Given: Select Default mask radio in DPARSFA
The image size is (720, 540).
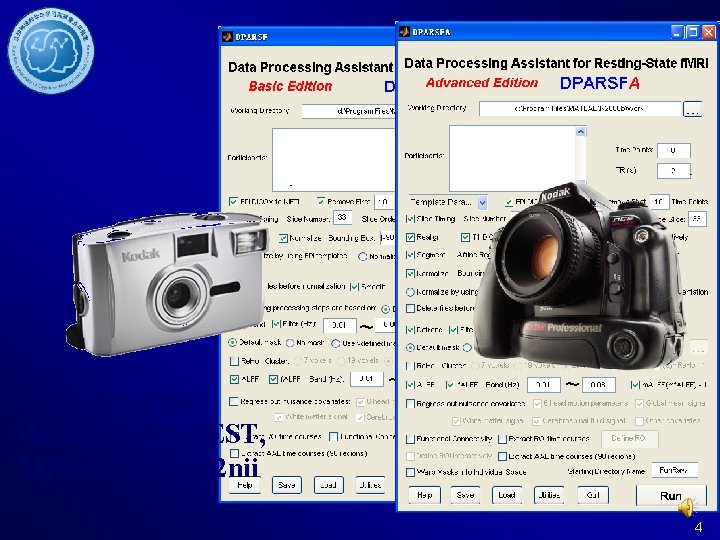Looking at the screenshot, I should pos(410,348).
